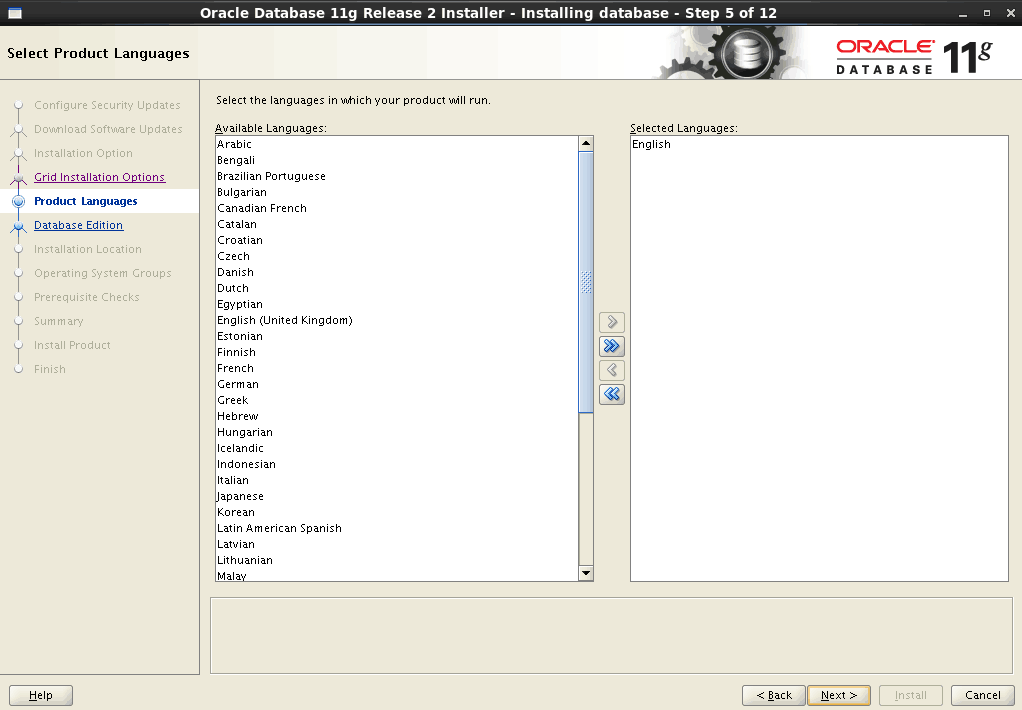Image resolution: width=1022 pixels, height=710 pixels.
Task: Pick Croatian from the list
Action: click(397, 240)
